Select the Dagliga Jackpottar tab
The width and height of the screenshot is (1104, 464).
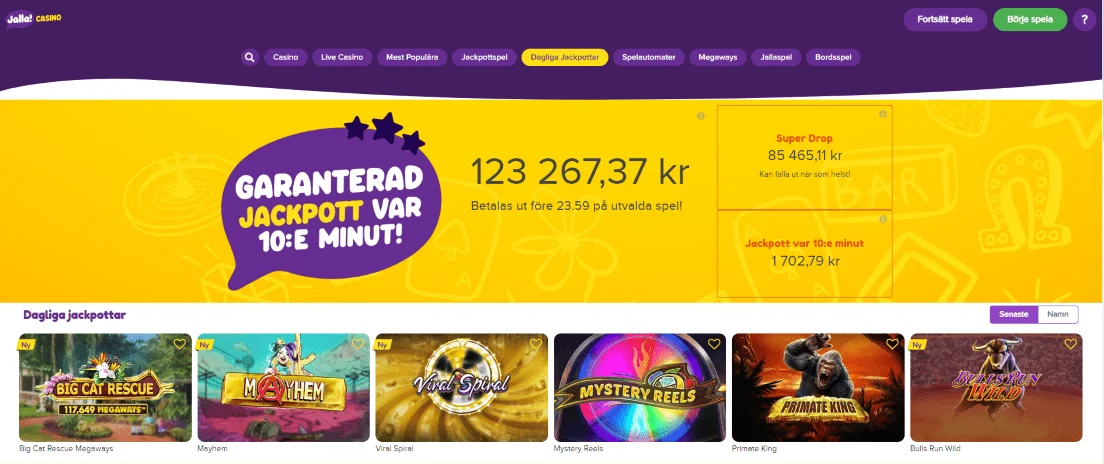point(565,58)
